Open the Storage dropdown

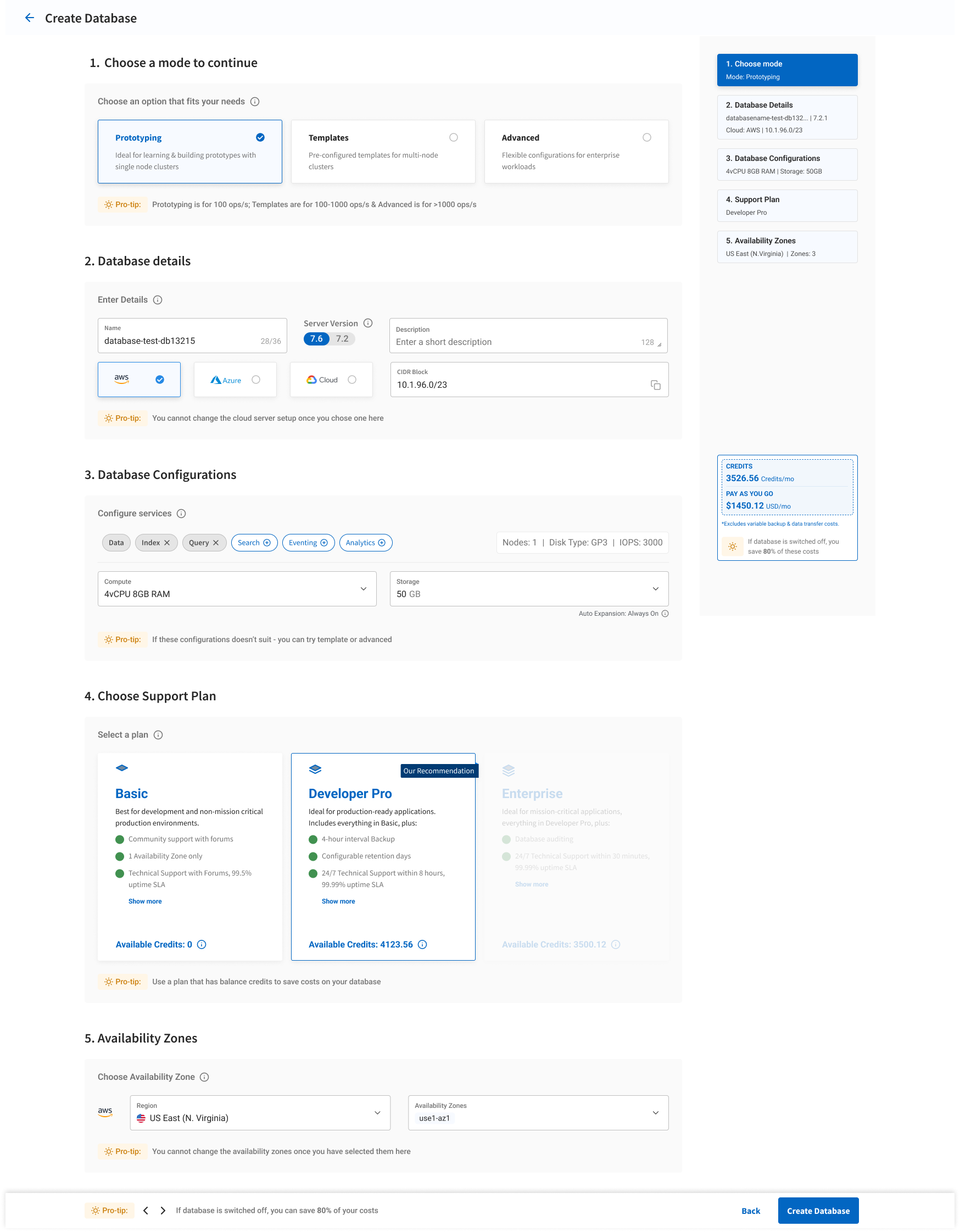pos(655,588)
